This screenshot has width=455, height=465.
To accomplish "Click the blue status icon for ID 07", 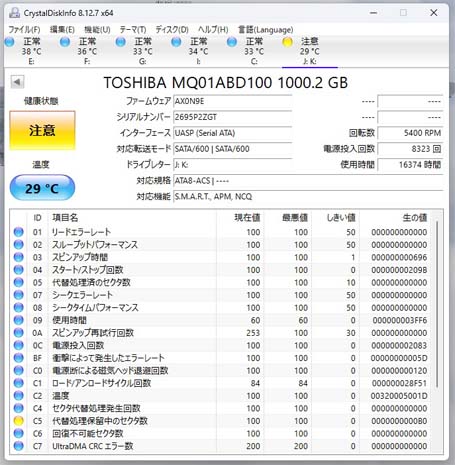I will coord(19,295).
